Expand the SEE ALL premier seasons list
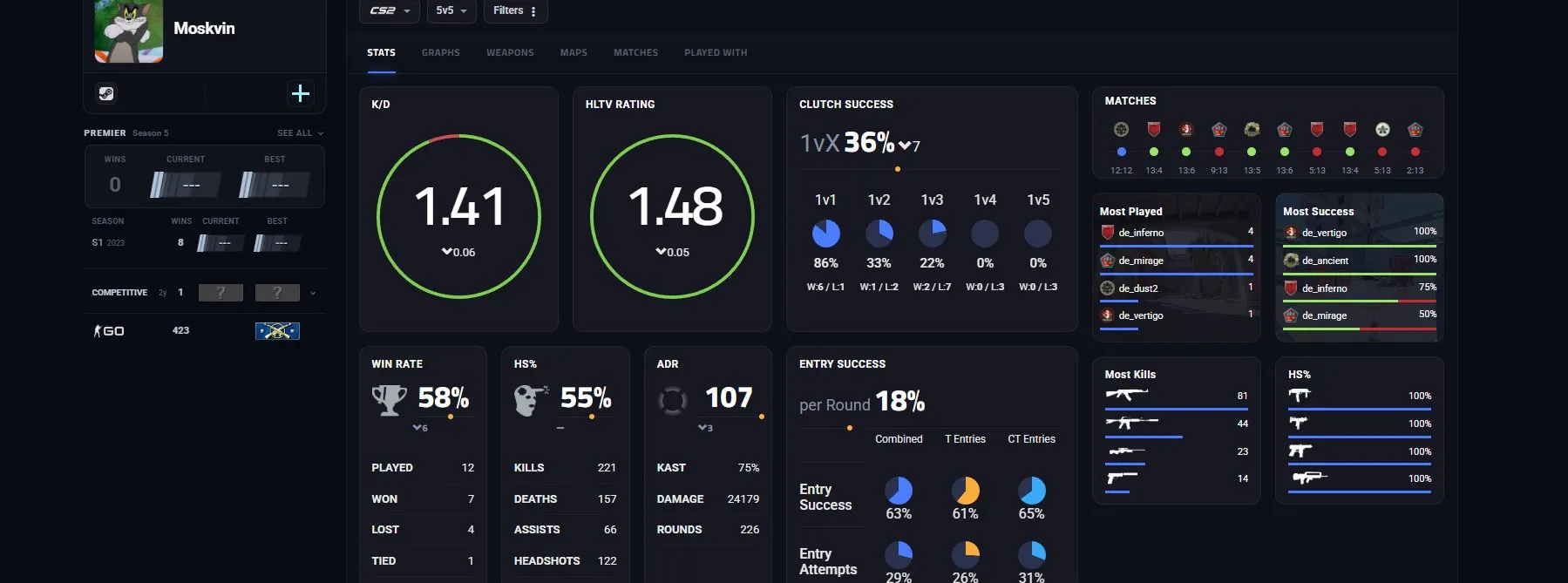This screenshot has height=583, width=1568. click(300, 133)
